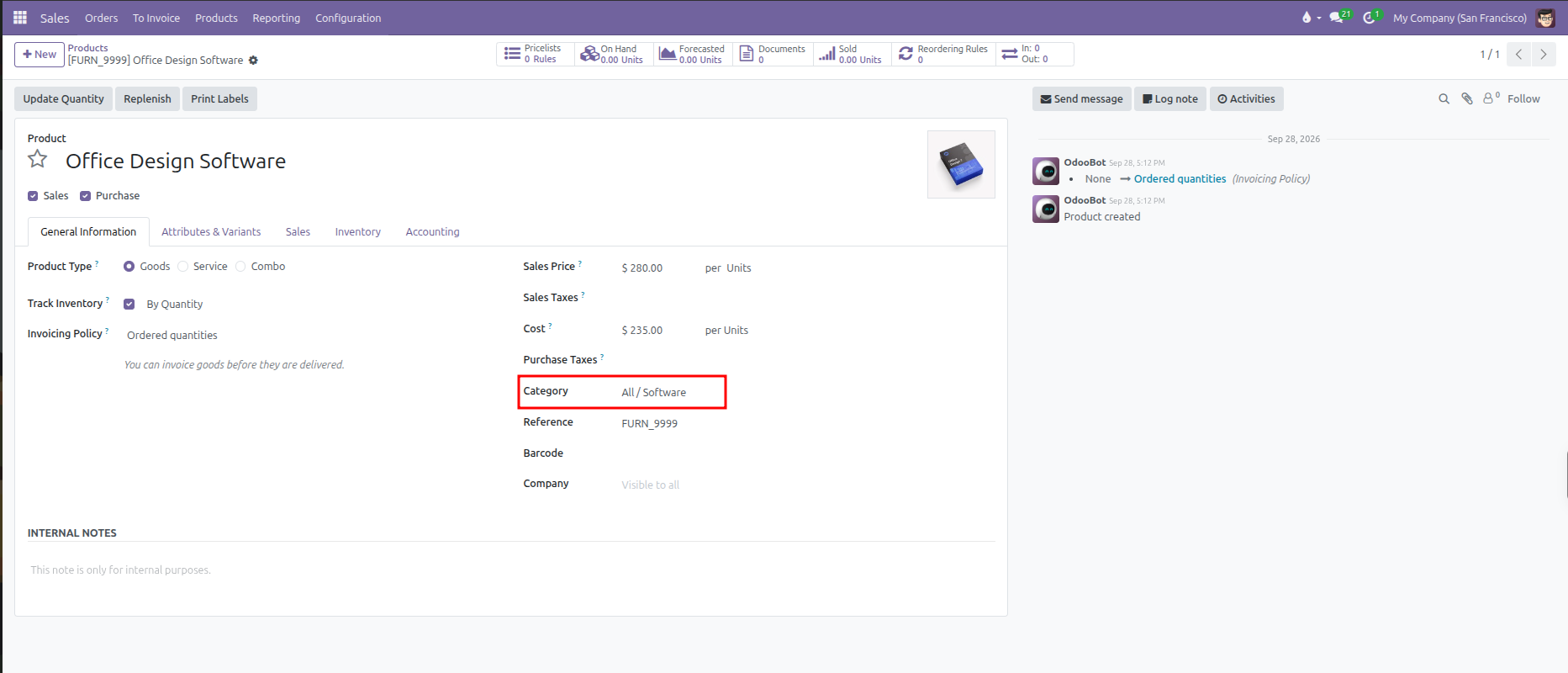Click the Send message button

[x=1081, y=99]
